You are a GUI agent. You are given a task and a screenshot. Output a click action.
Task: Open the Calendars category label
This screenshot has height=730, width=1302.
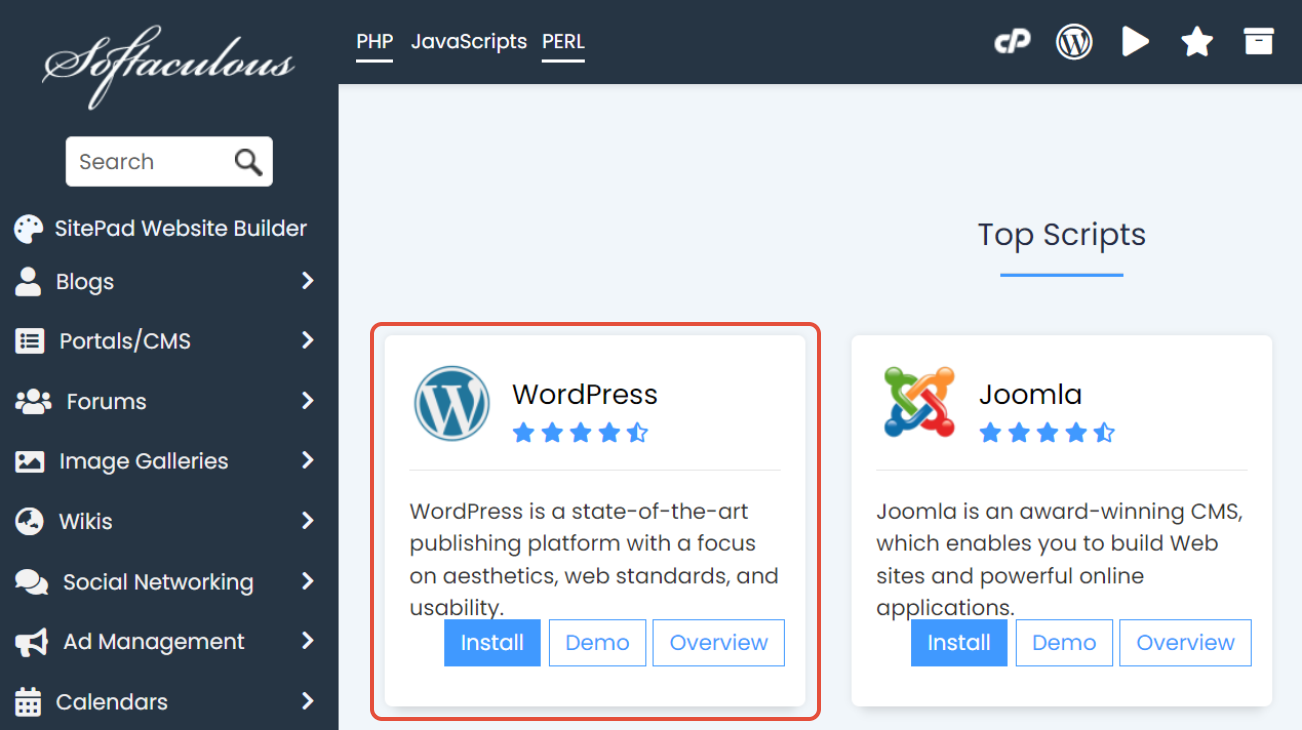point(112,702)
